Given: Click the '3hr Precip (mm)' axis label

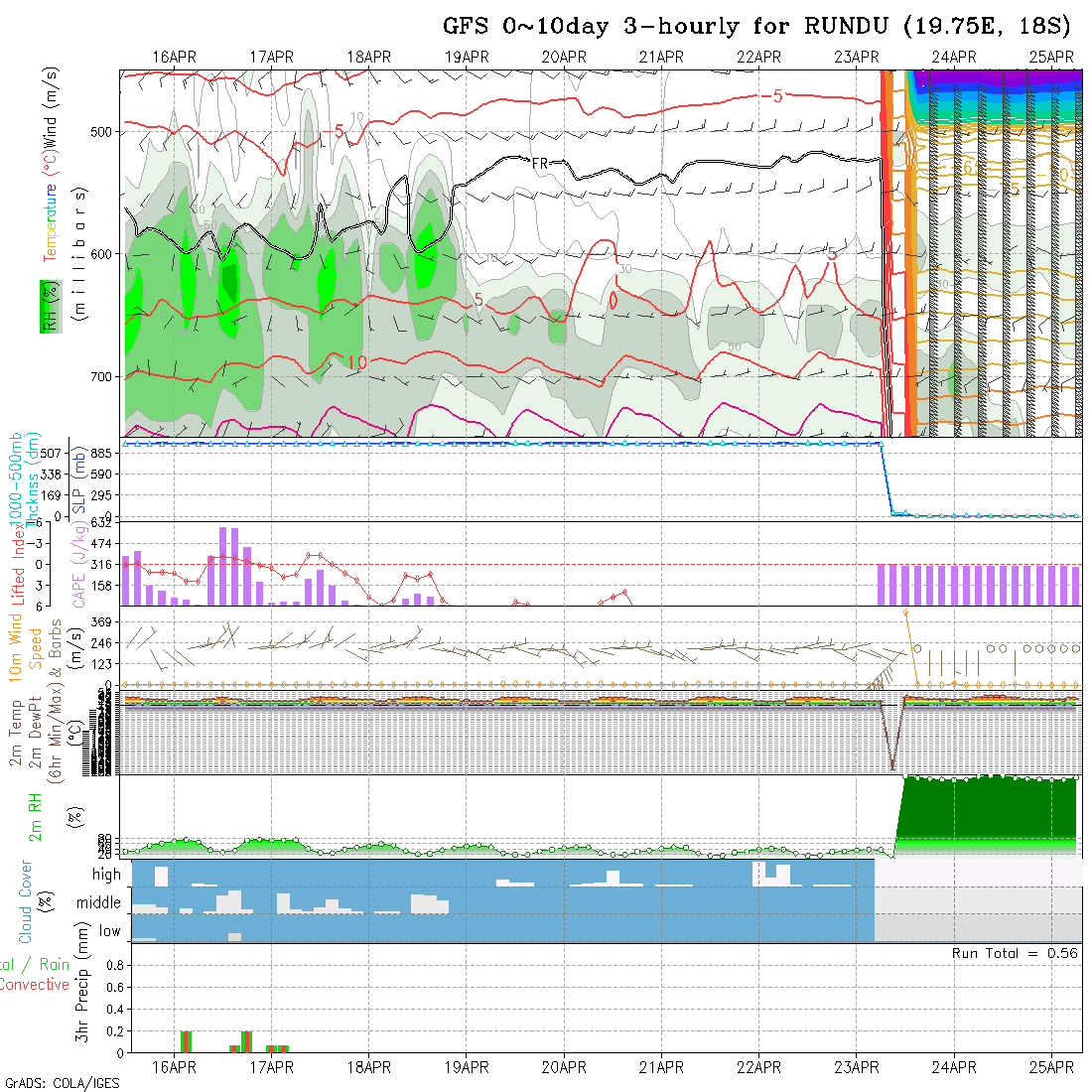Looking at the screenshot, I should tap(81, 982).
